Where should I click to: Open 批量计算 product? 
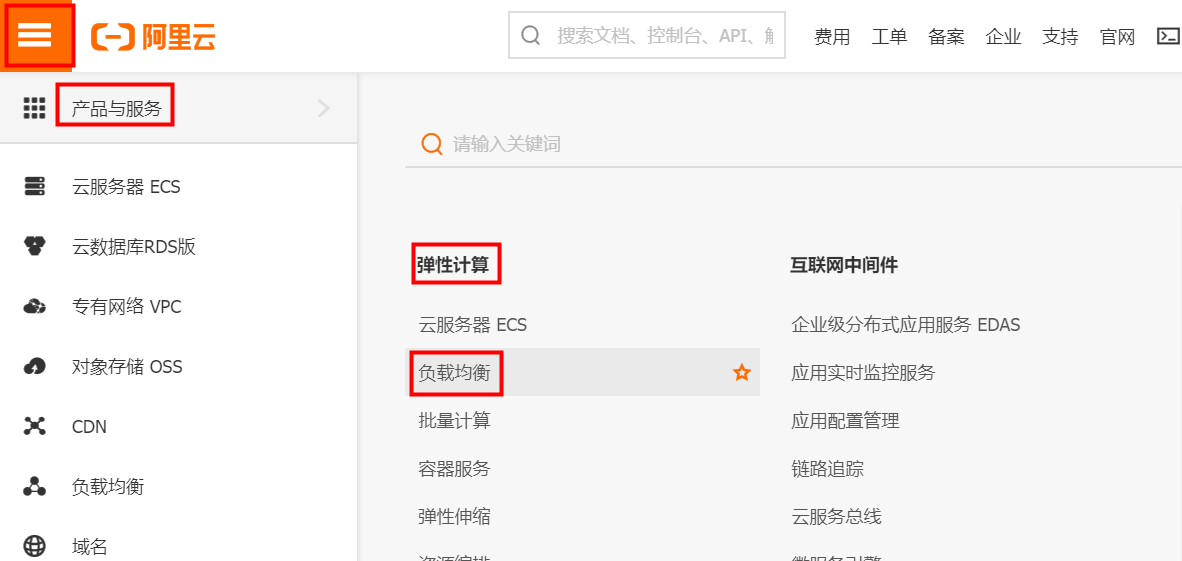(454, 420)
